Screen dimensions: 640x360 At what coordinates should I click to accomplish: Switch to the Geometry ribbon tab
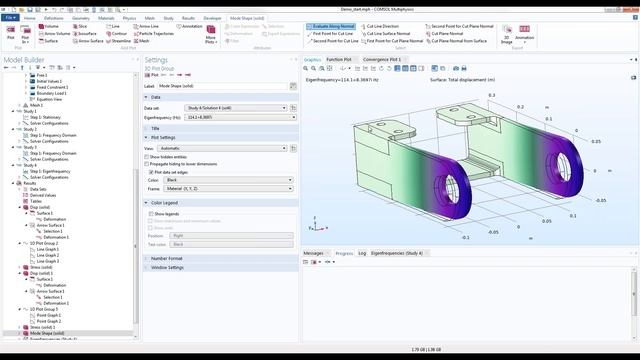point(80,18)
